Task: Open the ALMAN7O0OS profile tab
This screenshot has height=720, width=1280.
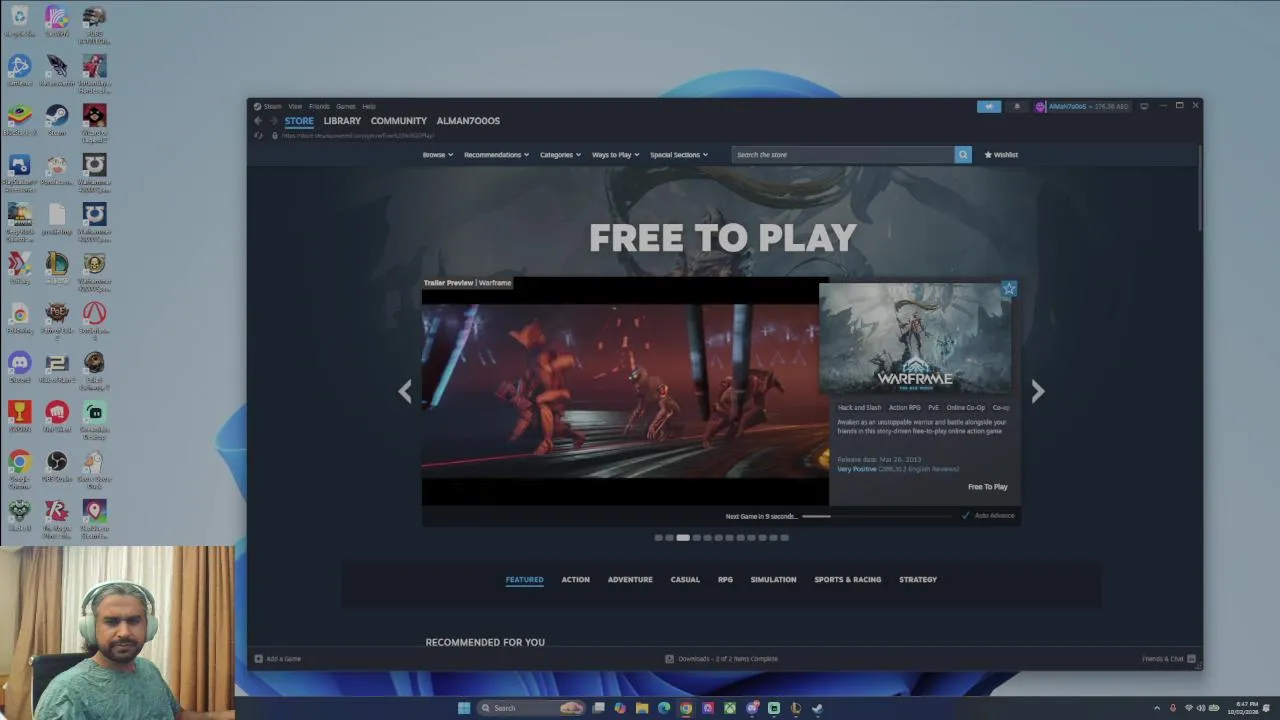Action: coord(468,121)
